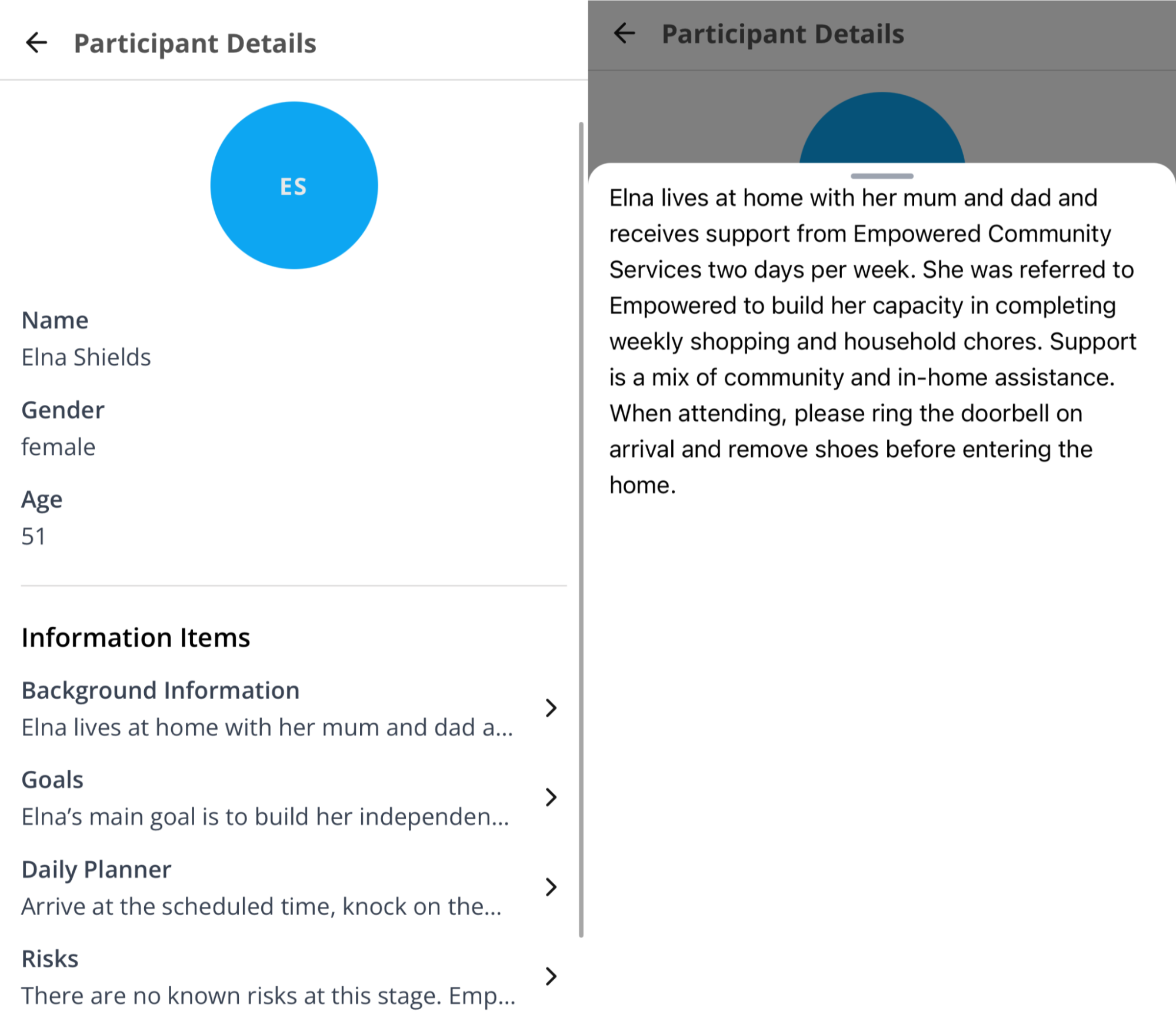Viewport: 1176px width, 1031px height.
Task: Open Goals using its right chevron
Action: [551, 797]
